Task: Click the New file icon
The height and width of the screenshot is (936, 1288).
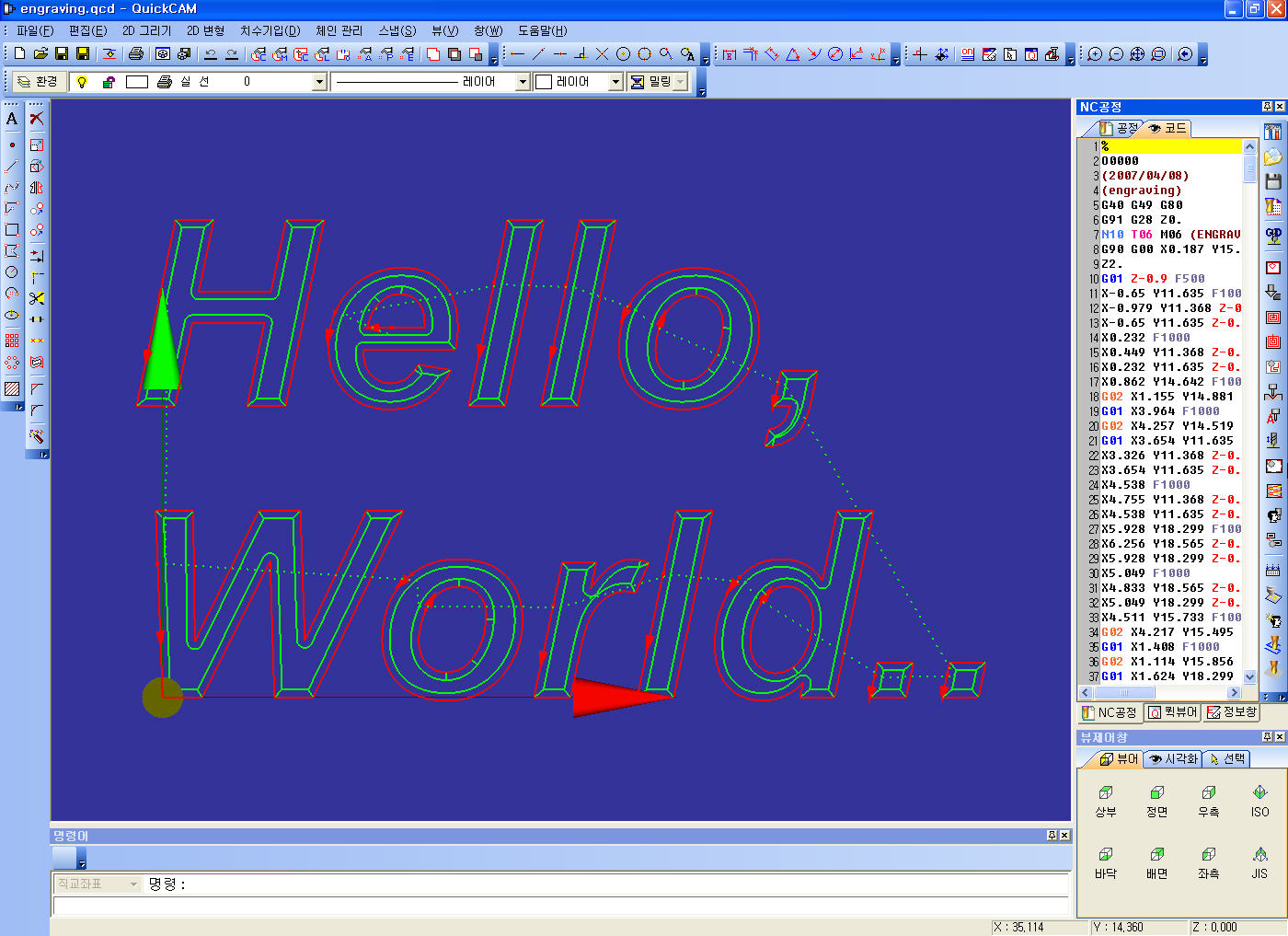Action: pyautogui.click(x=19, y=54)
